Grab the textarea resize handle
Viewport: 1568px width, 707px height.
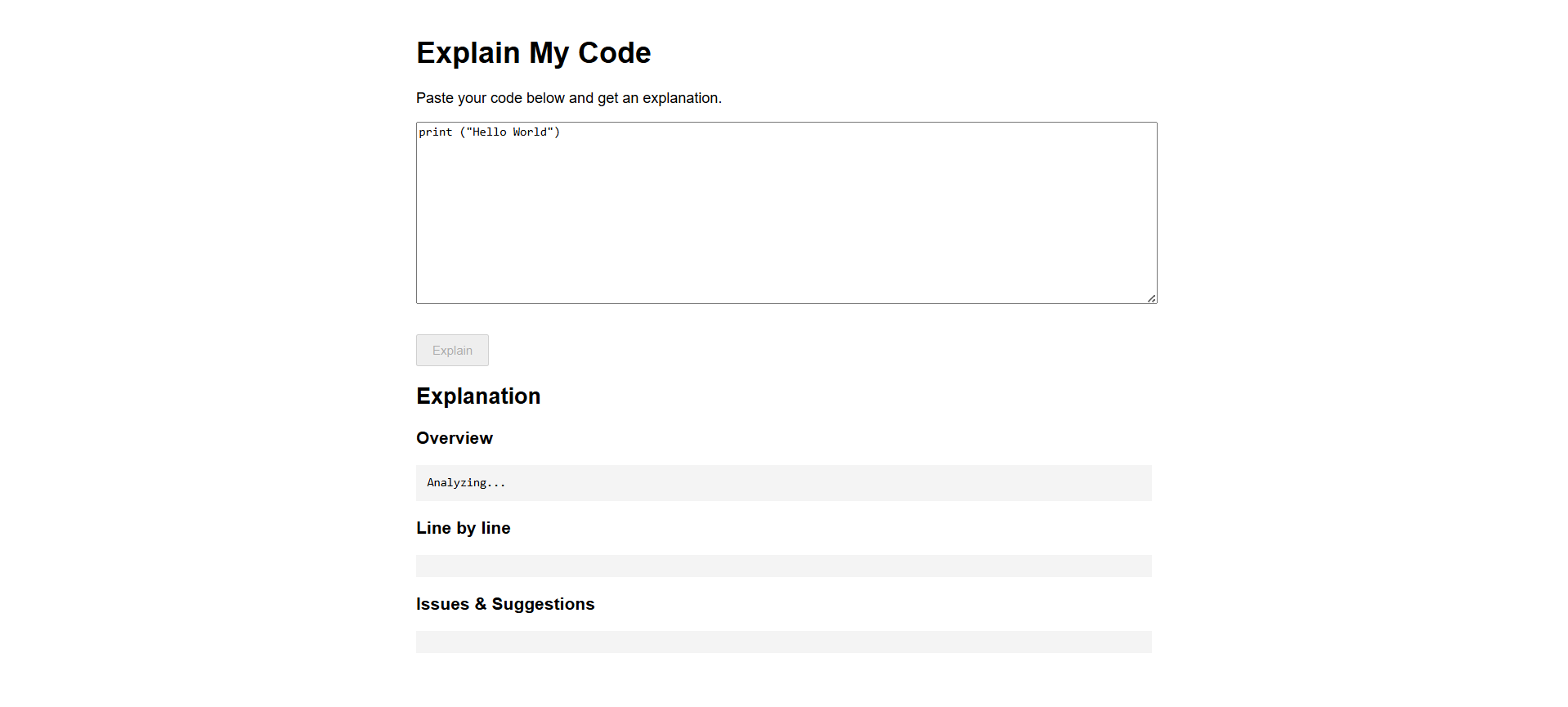click(1151, 298)
